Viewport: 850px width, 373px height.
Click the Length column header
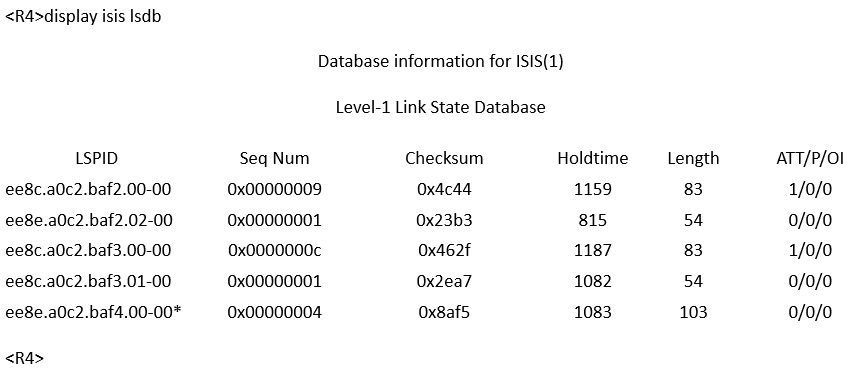click(x=693, y=158)
